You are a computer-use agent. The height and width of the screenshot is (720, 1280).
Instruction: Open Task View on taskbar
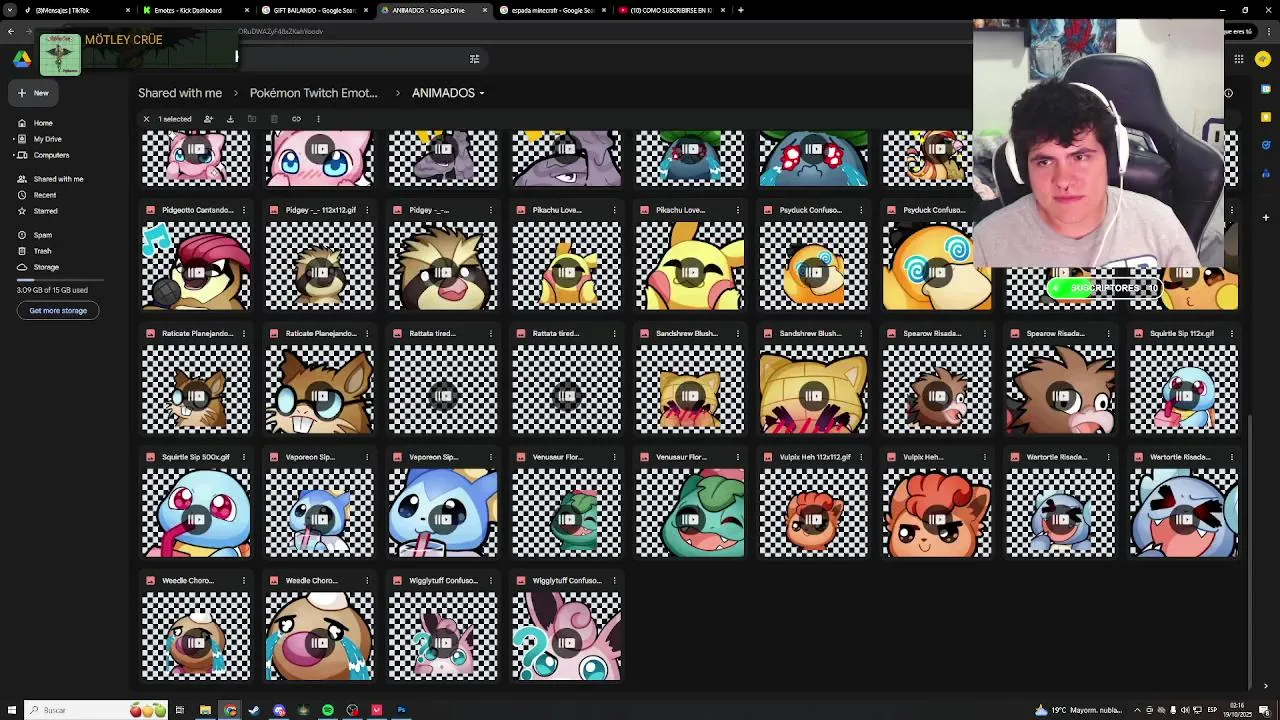(x=180, y=710)
